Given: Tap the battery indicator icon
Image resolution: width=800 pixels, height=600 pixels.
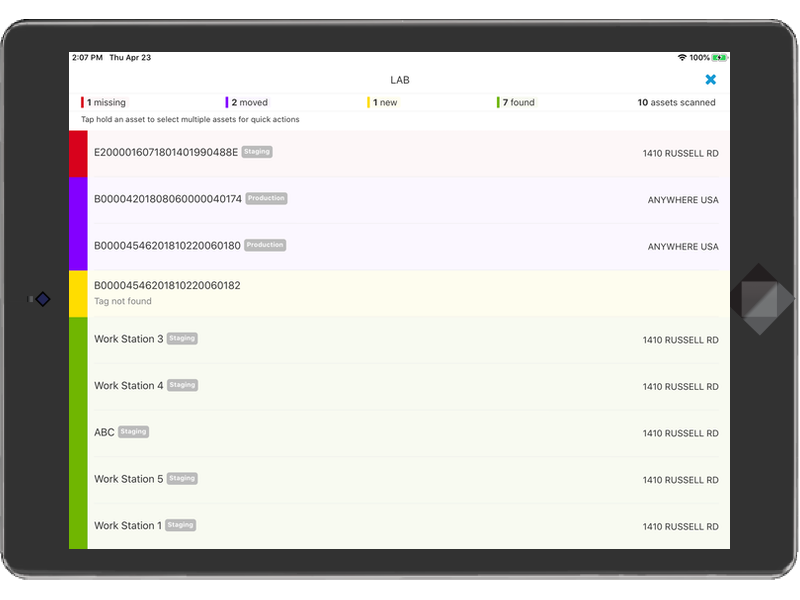Looking at the screenshot, I should [x=719, y=58].
